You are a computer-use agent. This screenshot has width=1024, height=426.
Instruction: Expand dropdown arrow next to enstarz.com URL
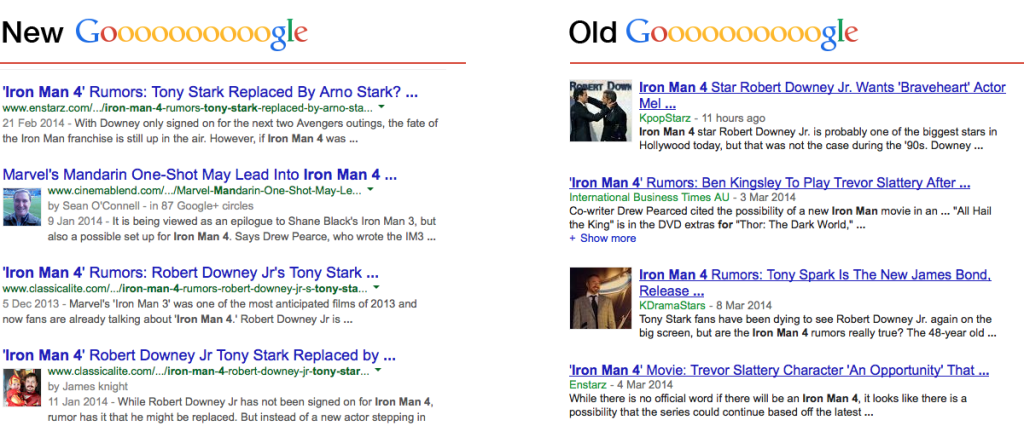coord(381,106)
